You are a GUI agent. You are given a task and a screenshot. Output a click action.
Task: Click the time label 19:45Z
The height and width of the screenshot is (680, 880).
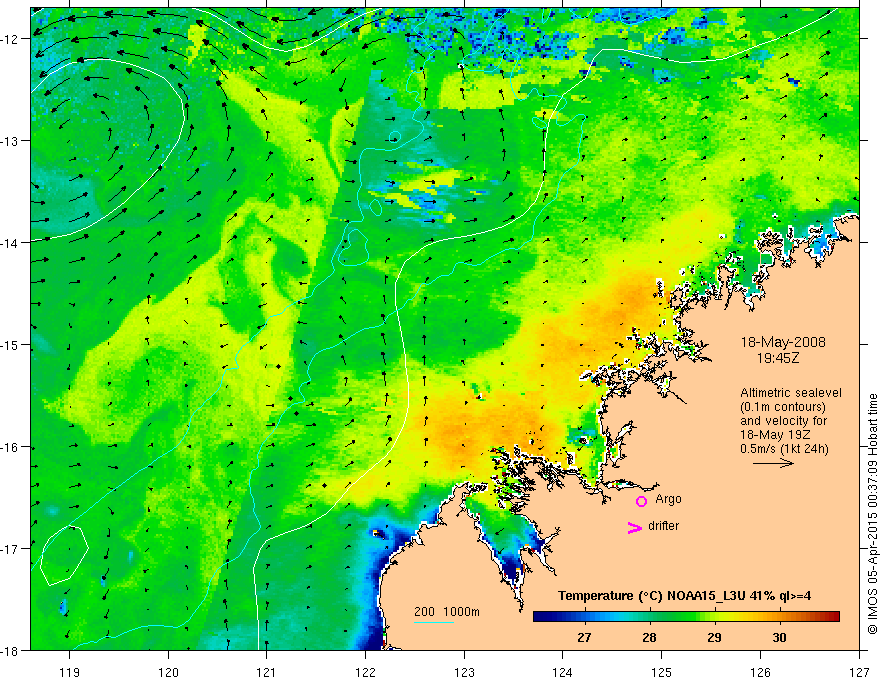[777, 357]
